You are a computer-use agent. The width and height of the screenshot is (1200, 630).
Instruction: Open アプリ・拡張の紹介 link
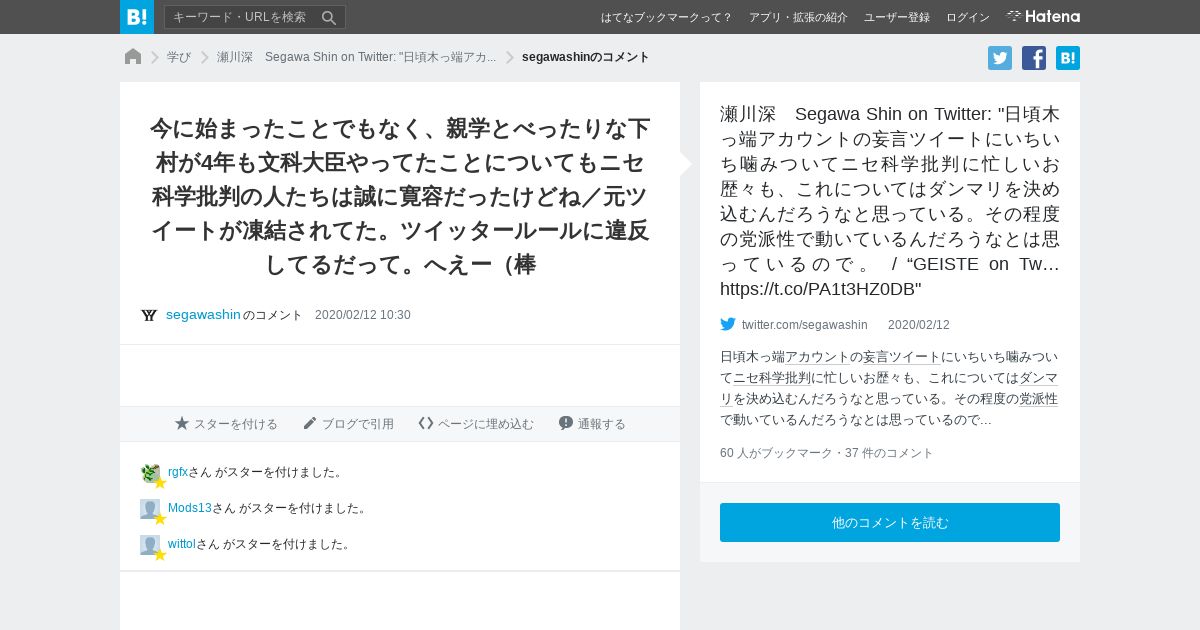pyautogui.click(x=798, y=17)
